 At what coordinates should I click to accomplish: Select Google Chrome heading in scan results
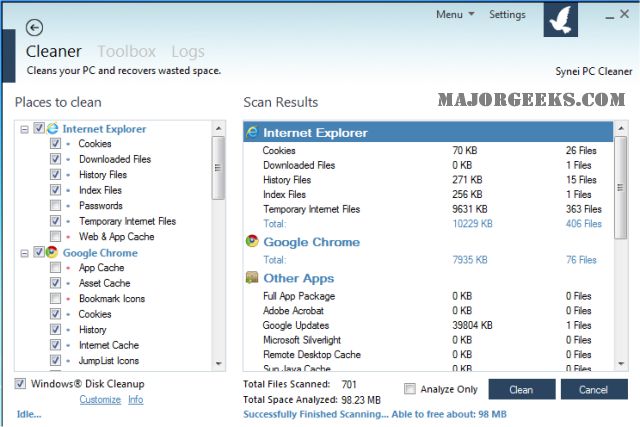pos(311,242)
